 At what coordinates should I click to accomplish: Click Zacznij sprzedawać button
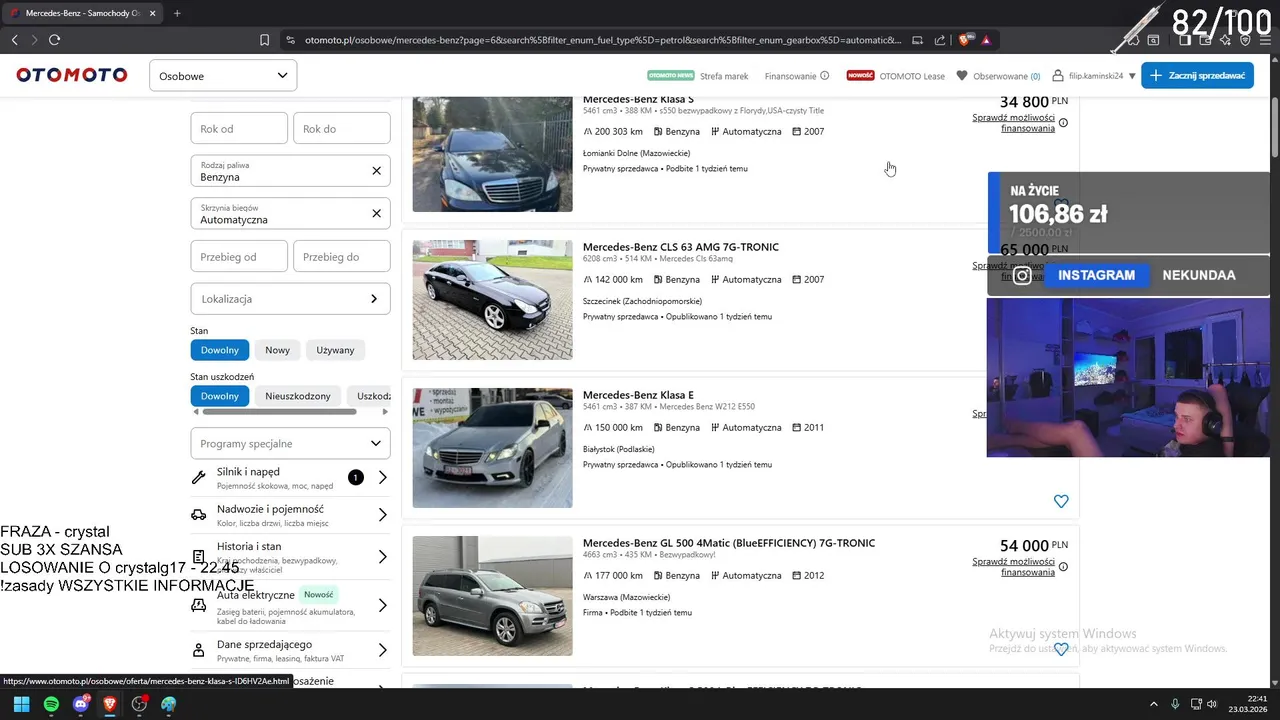click(x=1197, y=75)
